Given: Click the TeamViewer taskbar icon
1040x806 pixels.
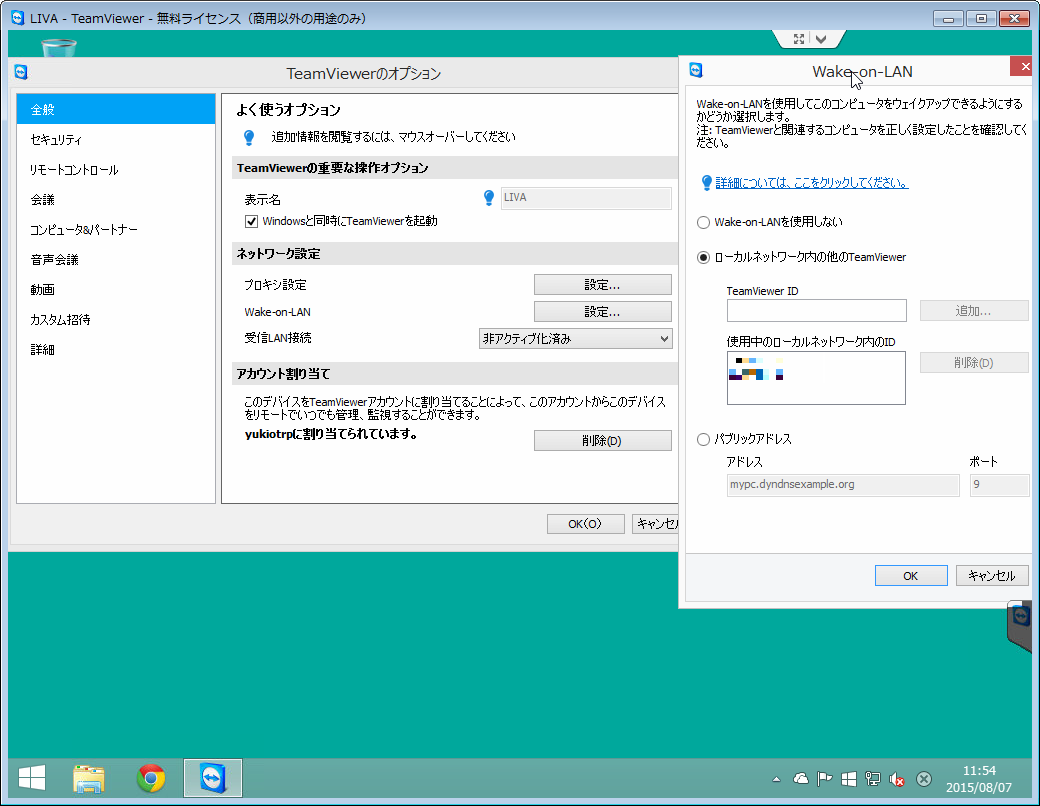Looking at the screenshot, I should pos(213,778).
